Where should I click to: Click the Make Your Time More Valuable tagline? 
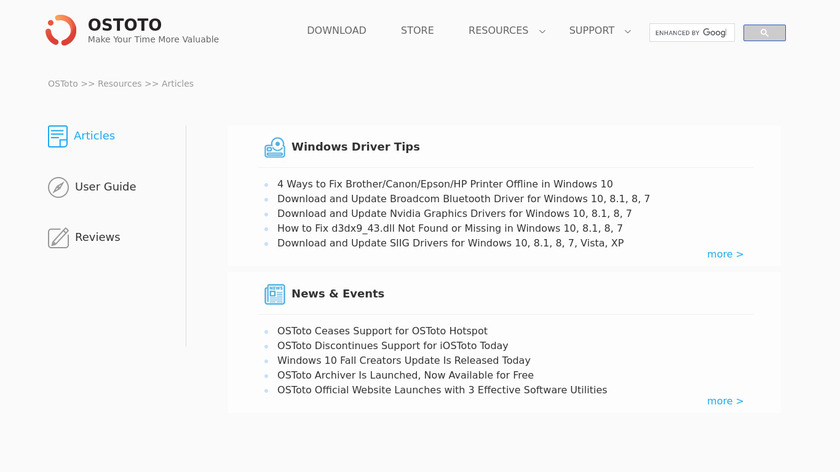pos(153,39)
